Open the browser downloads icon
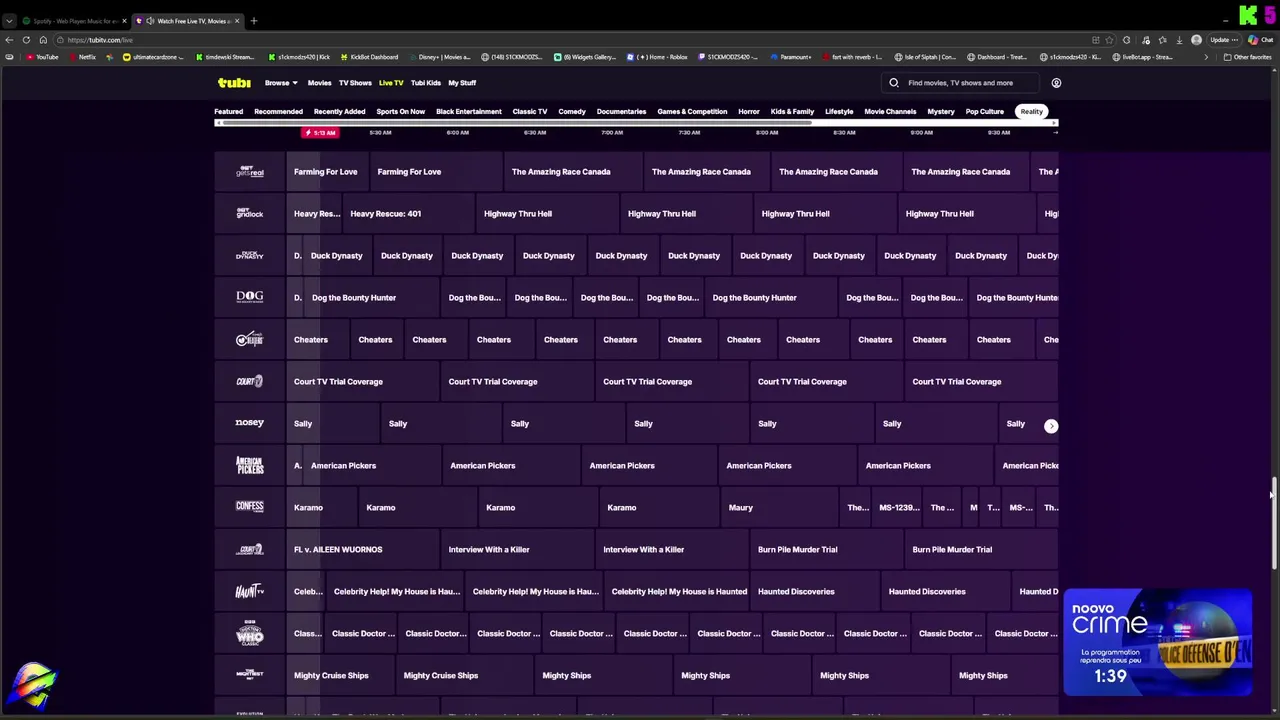 click(1179, 40)
